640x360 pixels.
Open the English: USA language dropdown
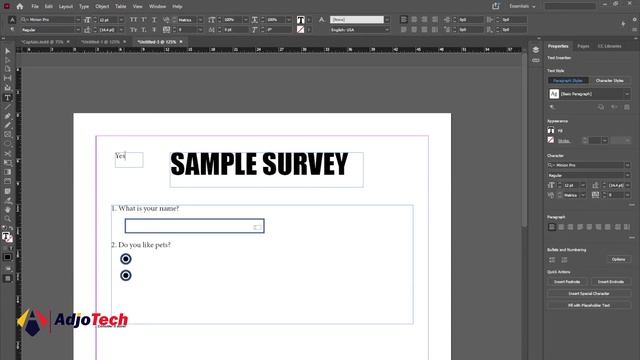(x=387, y=30)
